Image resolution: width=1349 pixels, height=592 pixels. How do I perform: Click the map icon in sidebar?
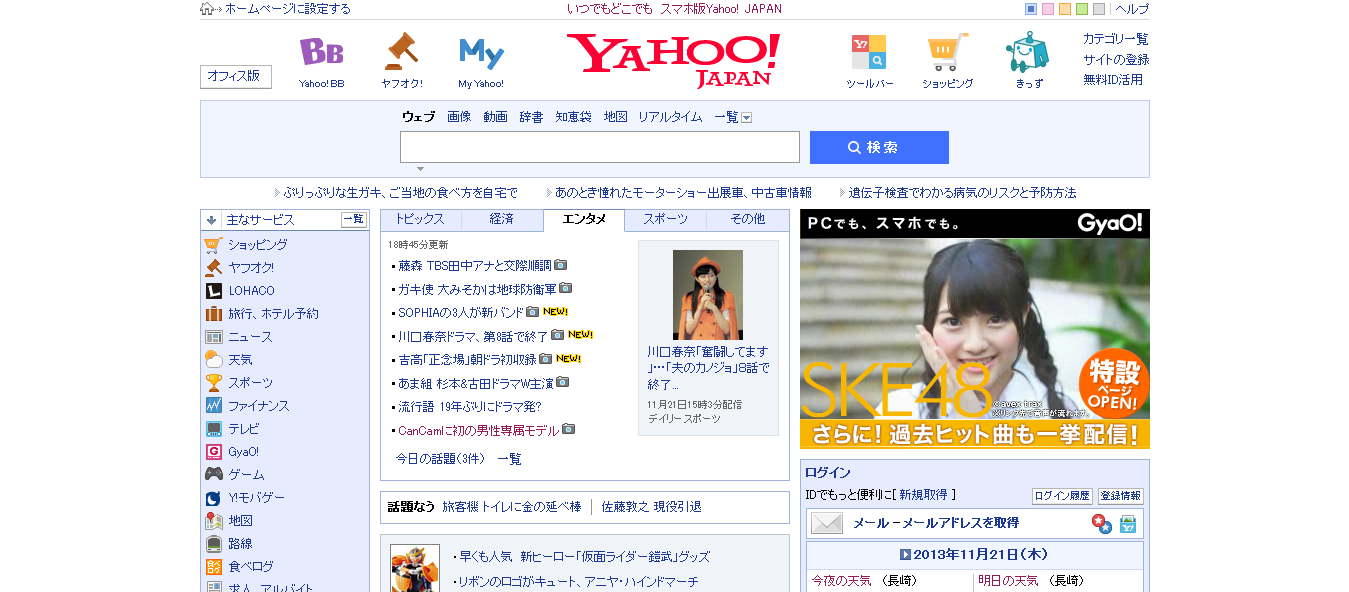pos(213,521)
